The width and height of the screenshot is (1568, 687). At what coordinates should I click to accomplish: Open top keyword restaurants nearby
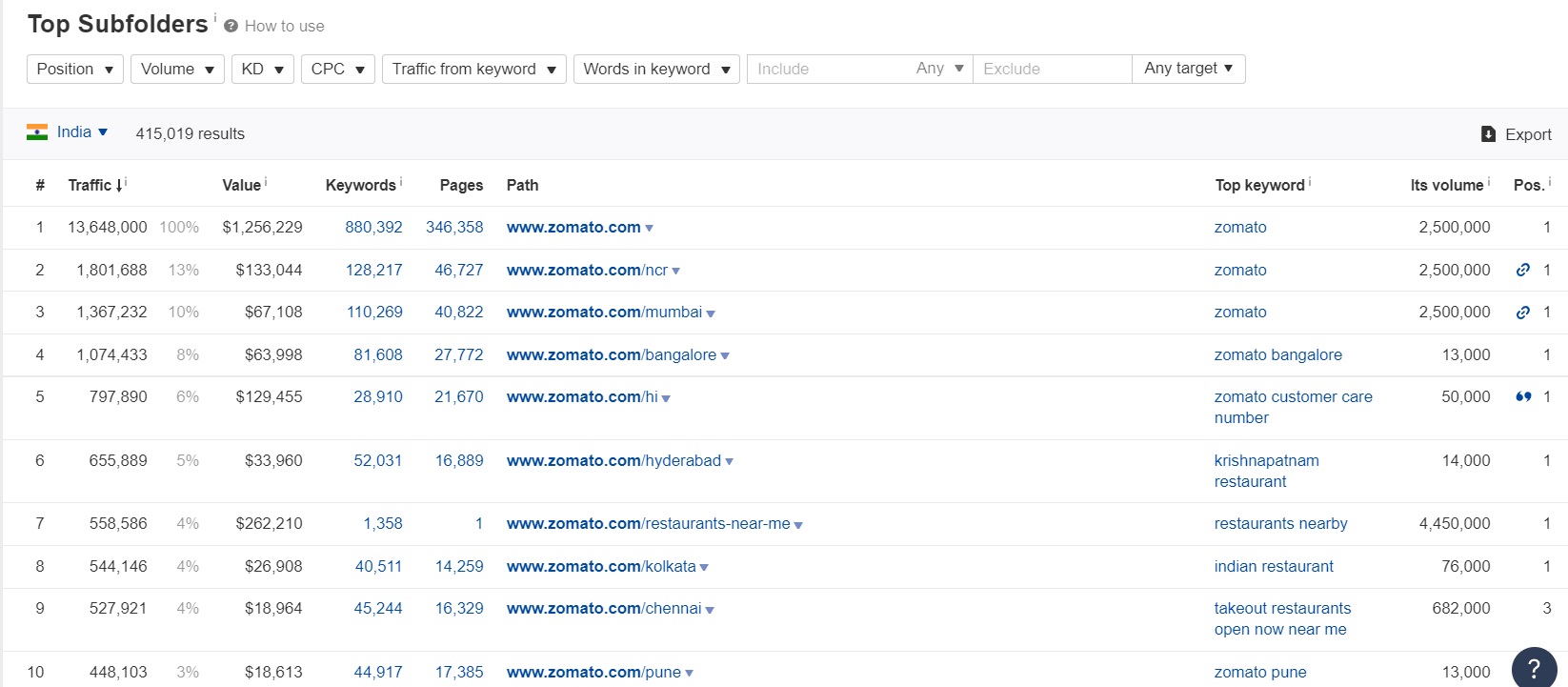click(1281, 523)
